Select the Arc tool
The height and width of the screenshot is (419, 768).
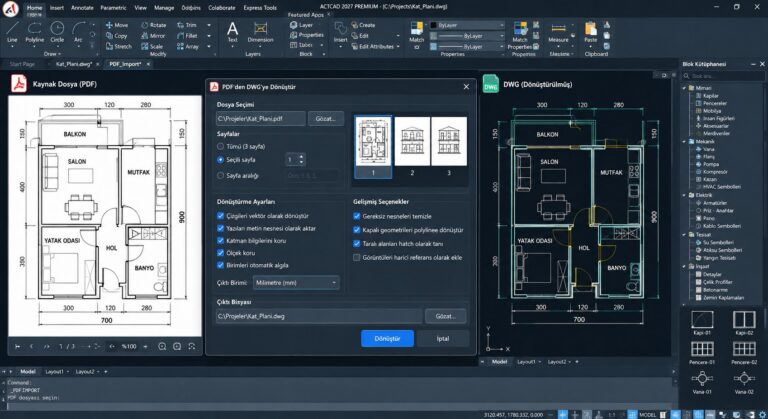click(x=78, y=32)
